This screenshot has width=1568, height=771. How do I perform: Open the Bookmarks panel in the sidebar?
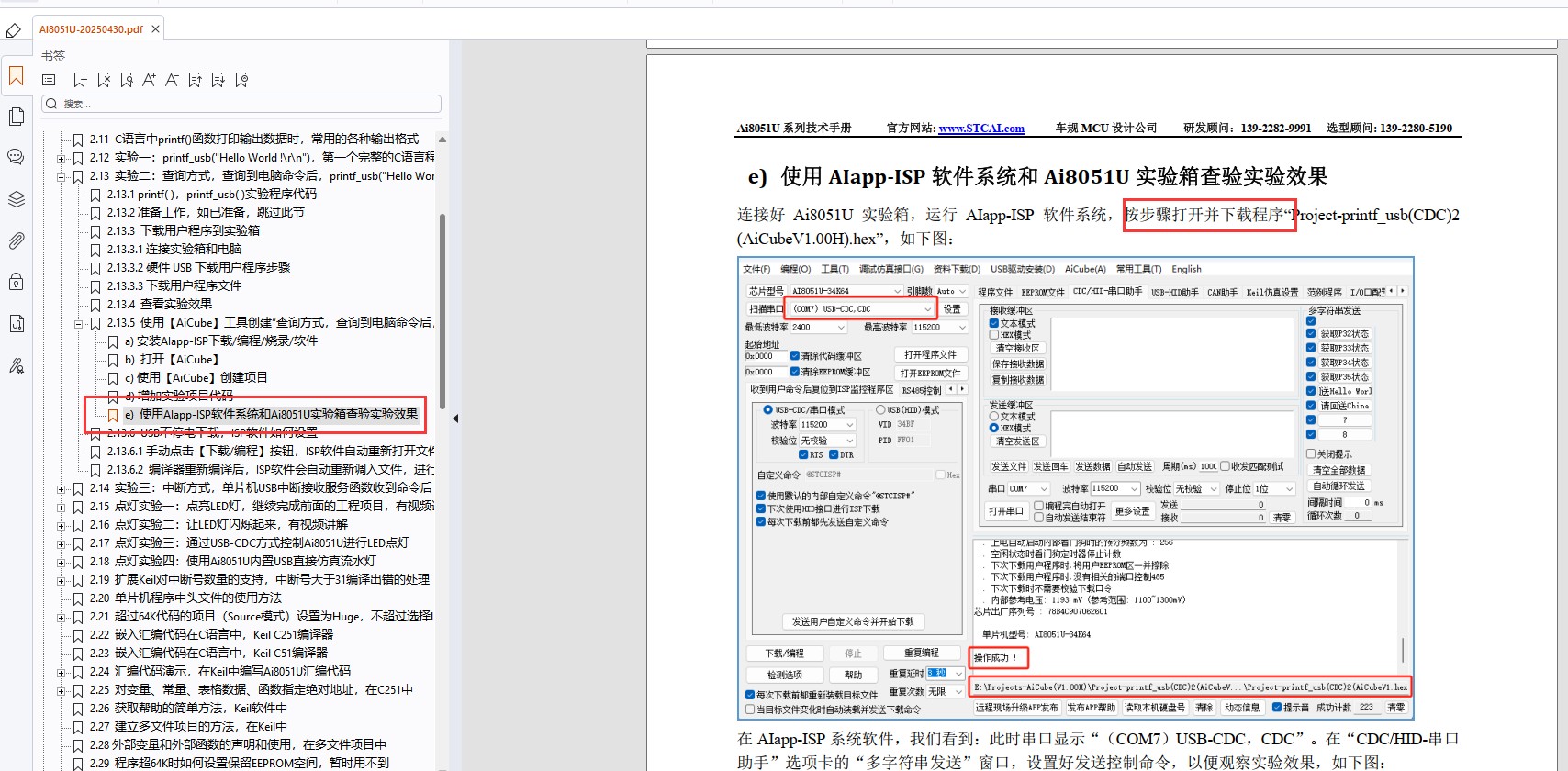pos(16,75)
